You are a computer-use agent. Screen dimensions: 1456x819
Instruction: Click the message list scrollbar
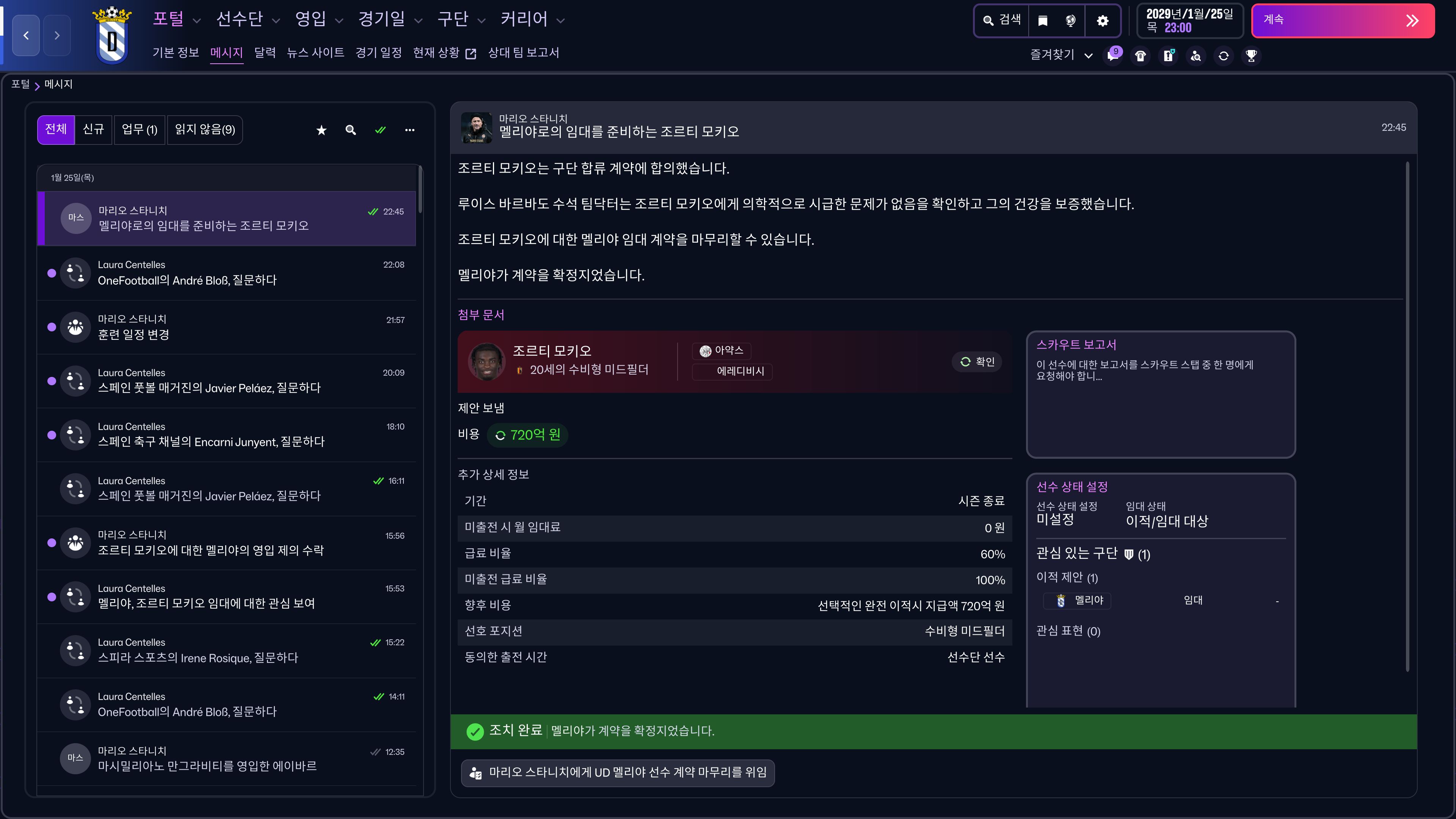[x=420, y=189]
